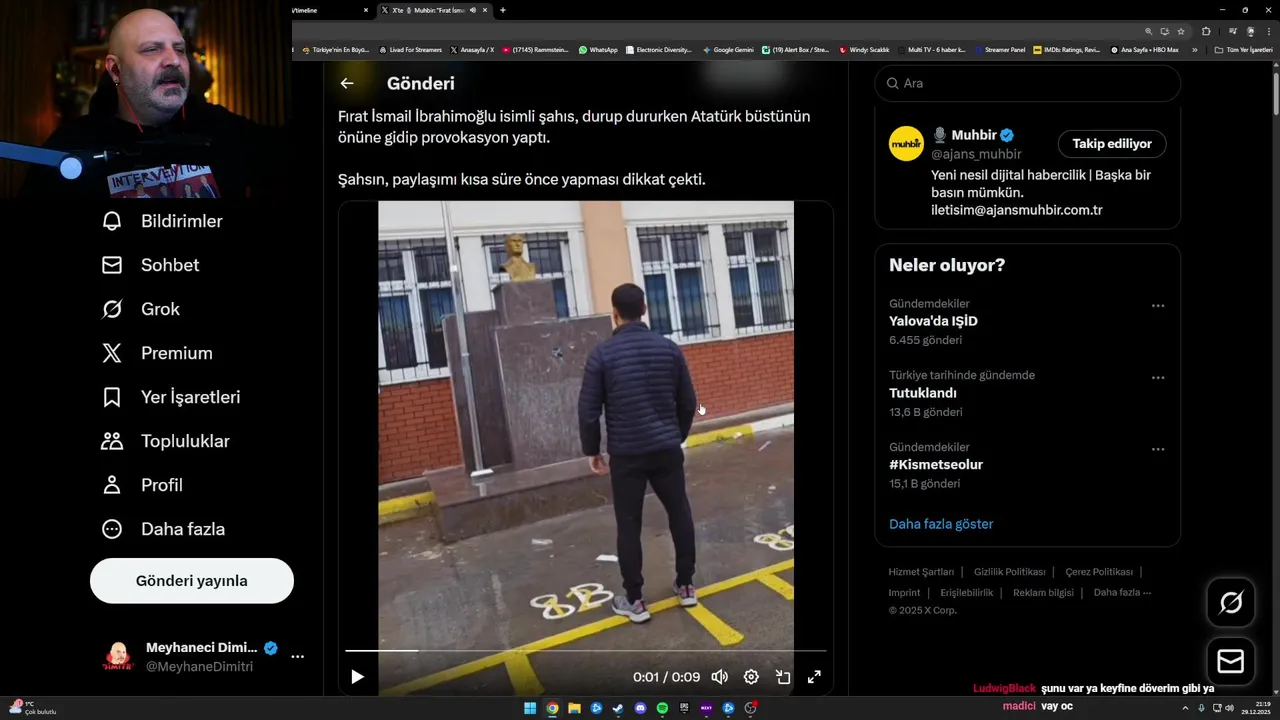Expand the footer Daha fazla menu
1280x720 pixels.
click(x=1122, y=593)
